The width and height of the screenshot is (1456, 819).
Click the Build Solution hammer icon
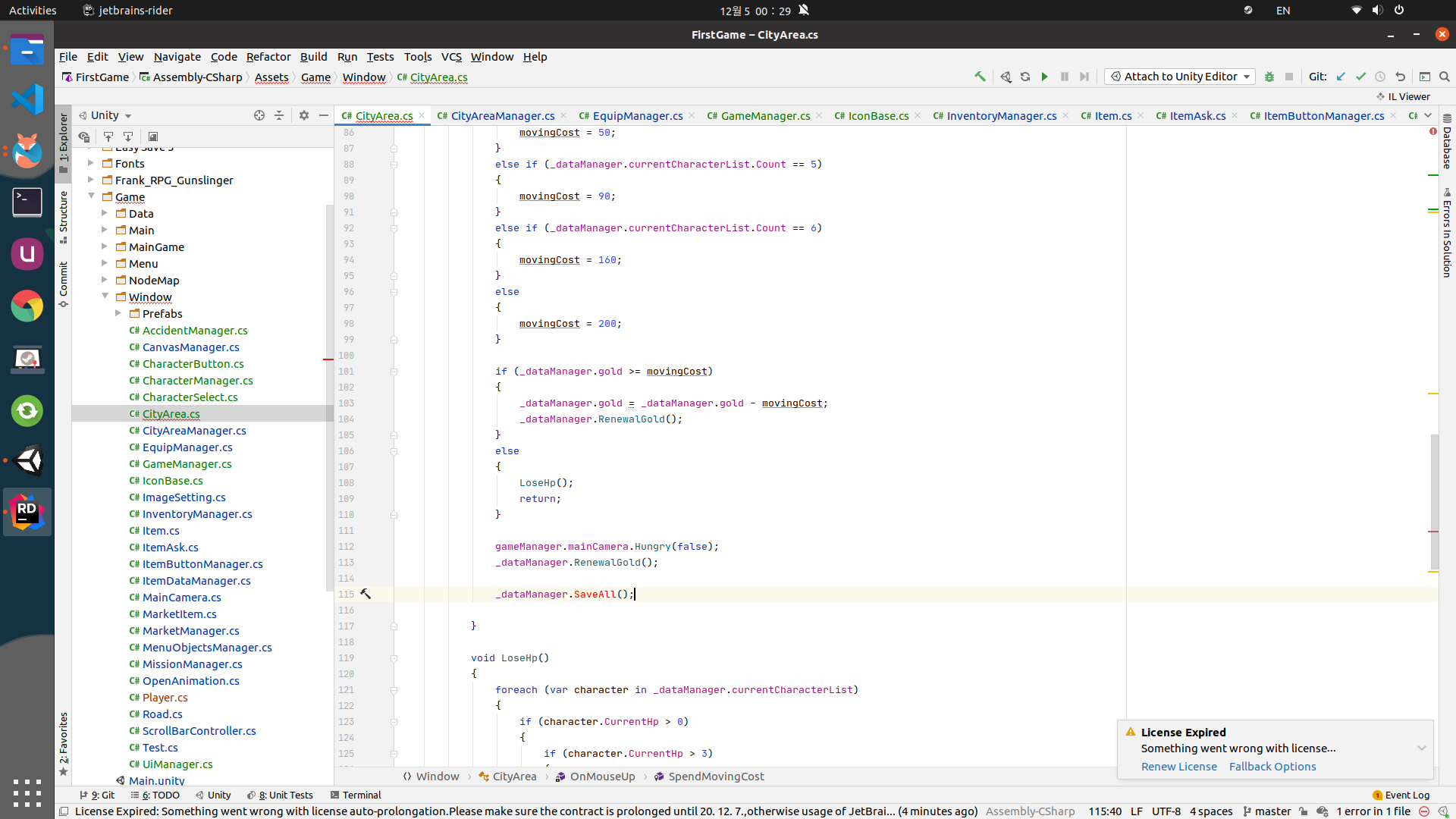980,77
